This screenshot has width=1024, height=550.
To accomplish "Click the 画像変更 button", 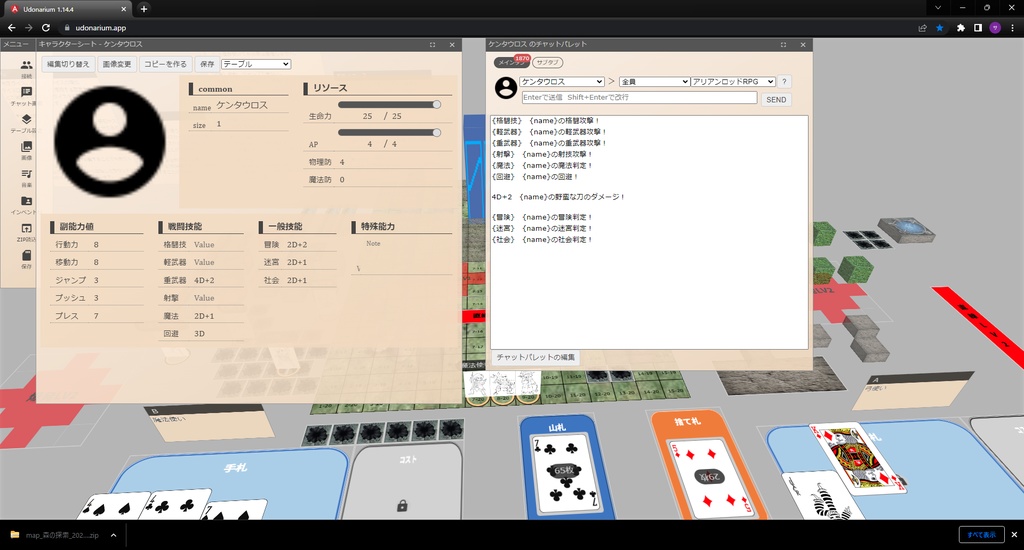I will (117, 64).
